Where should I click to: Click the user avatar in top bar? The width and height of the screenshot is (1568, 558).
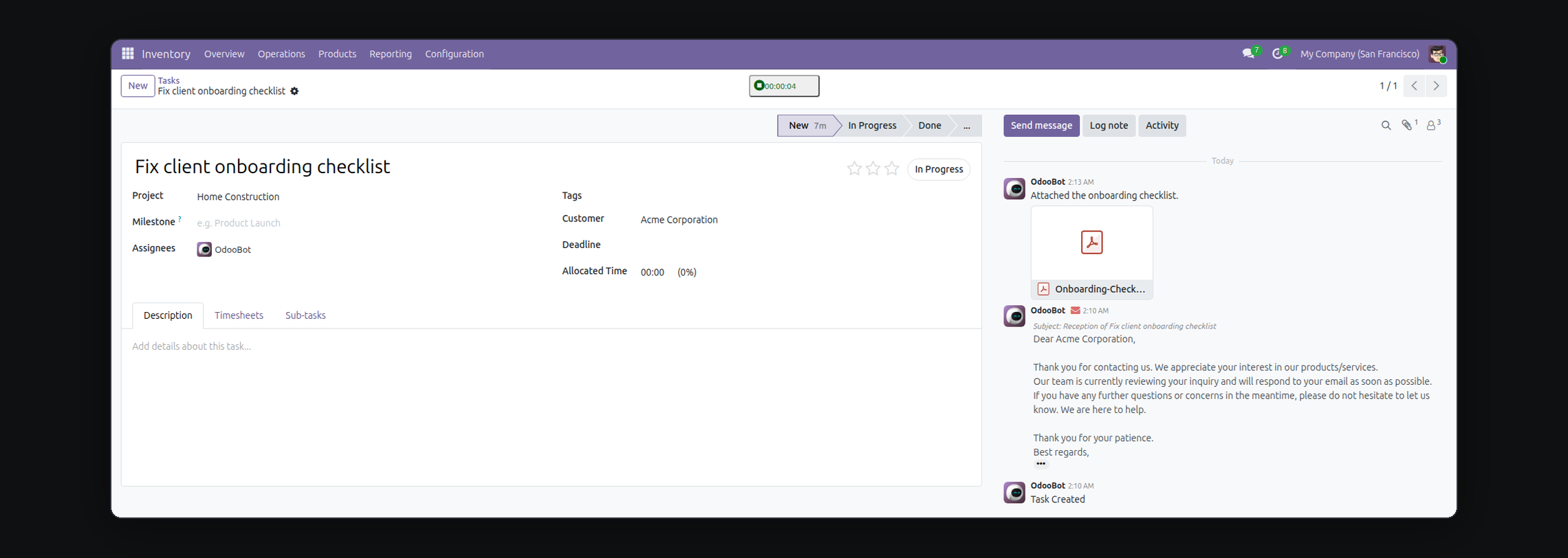point(1437,54)
